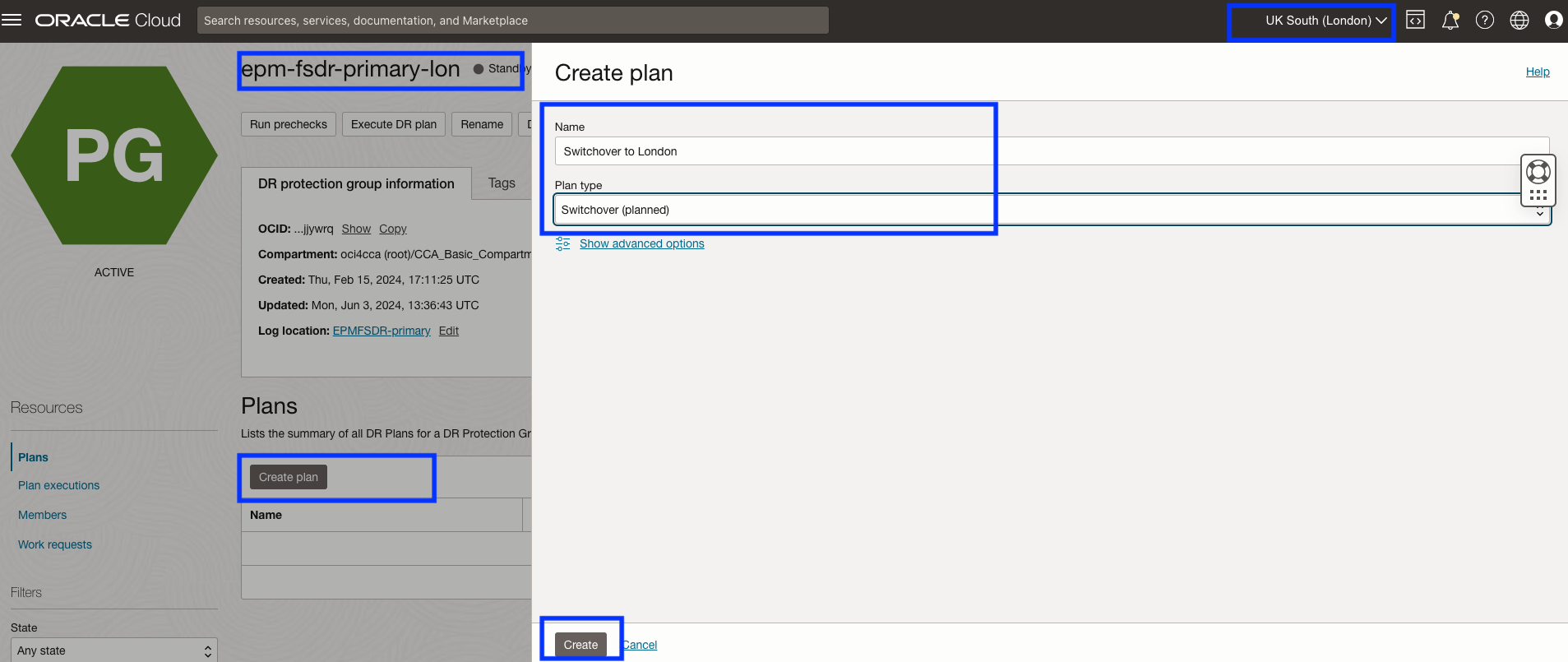Open Cloud Shell developer tools icon
Viewport: 1568px width, 662px height.
coord(1415,20)
